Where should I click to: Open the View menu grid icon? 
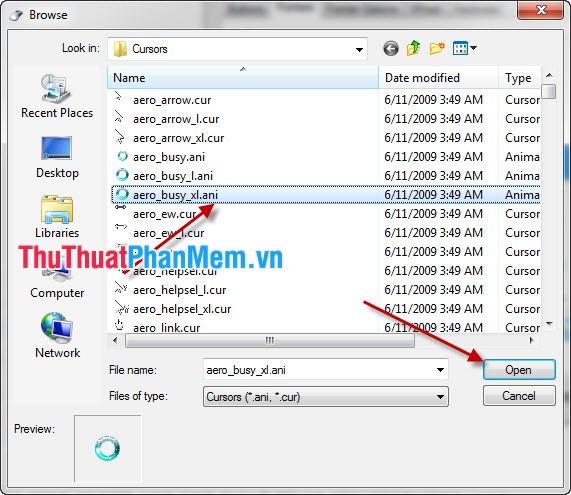coord(460,48)
